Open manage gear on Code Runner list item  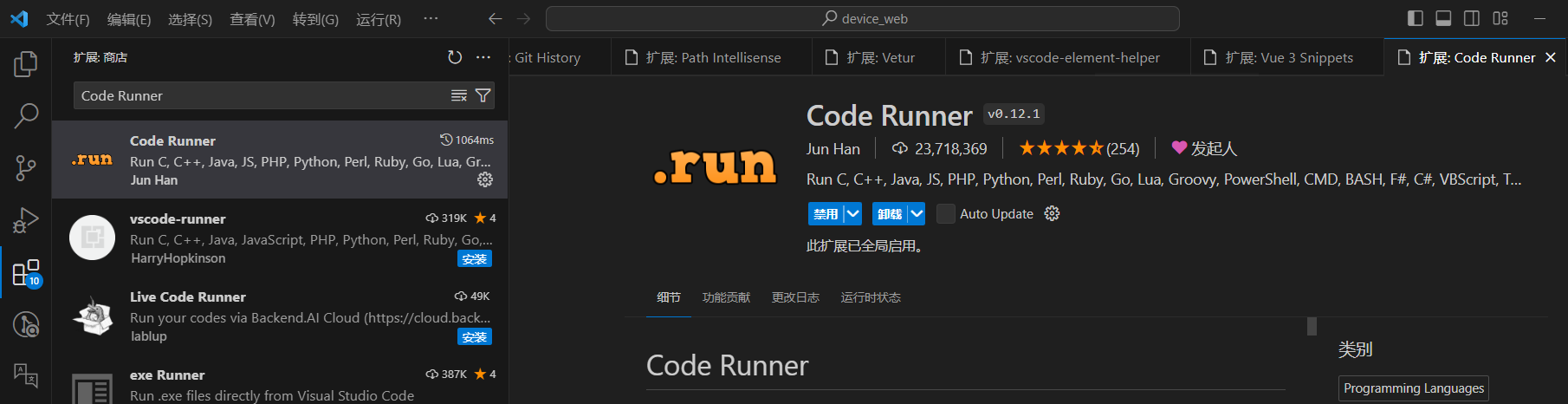(x=485, y=179)
